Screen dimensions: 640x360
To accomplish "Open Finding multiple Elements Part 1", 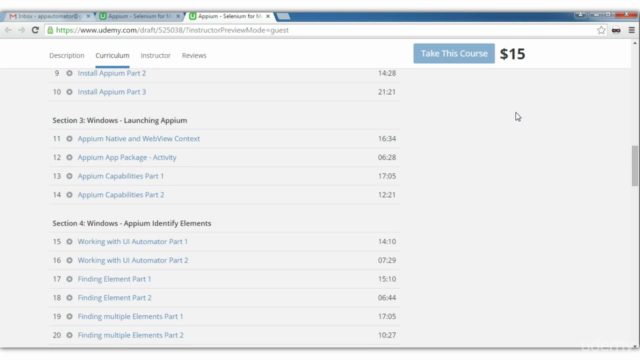I will pyautogui.click(x=131, y=317).
